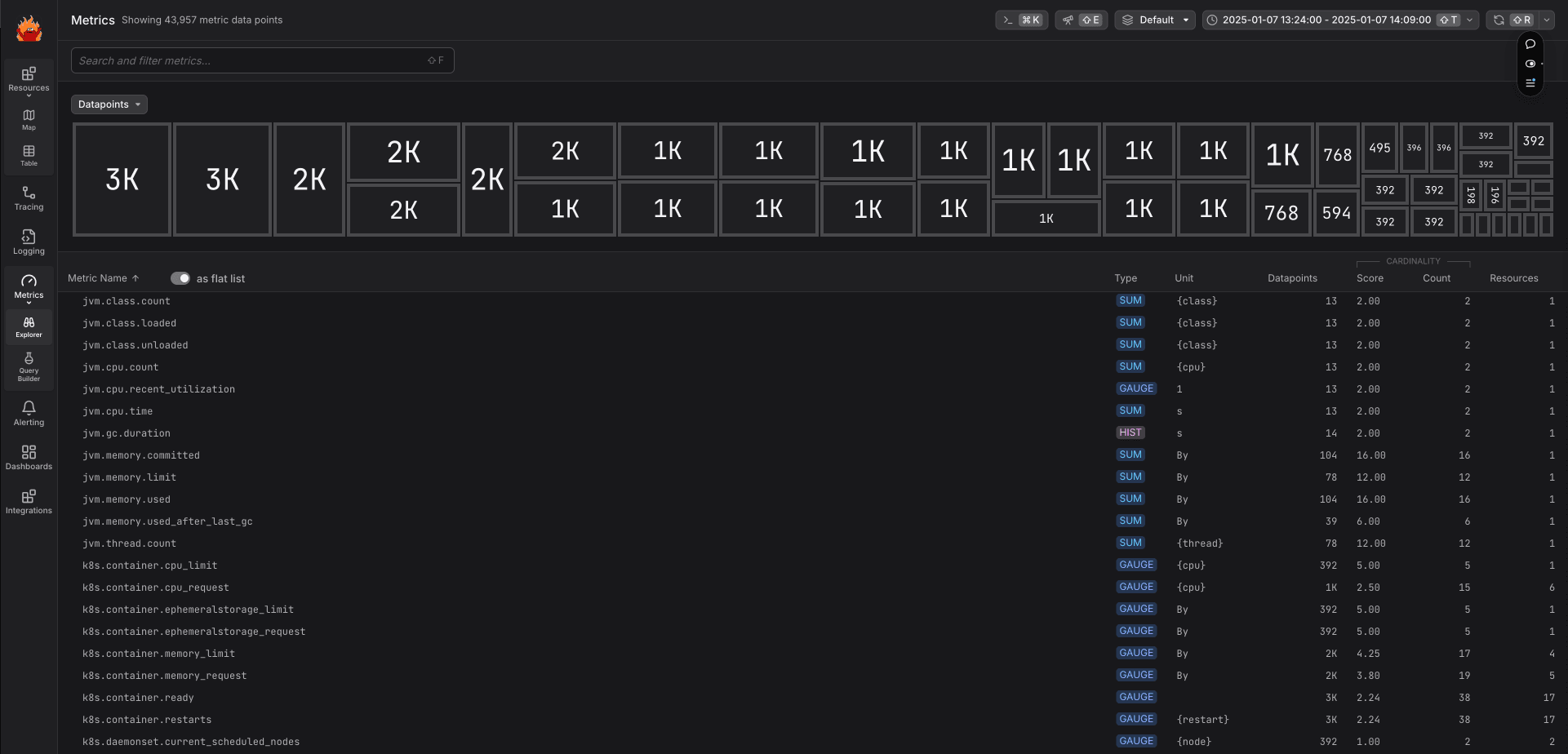The width and height of the screenshot is (1568, 754).
Task: Select the first 3K treemap tile
Action: [x=122, y=180]
